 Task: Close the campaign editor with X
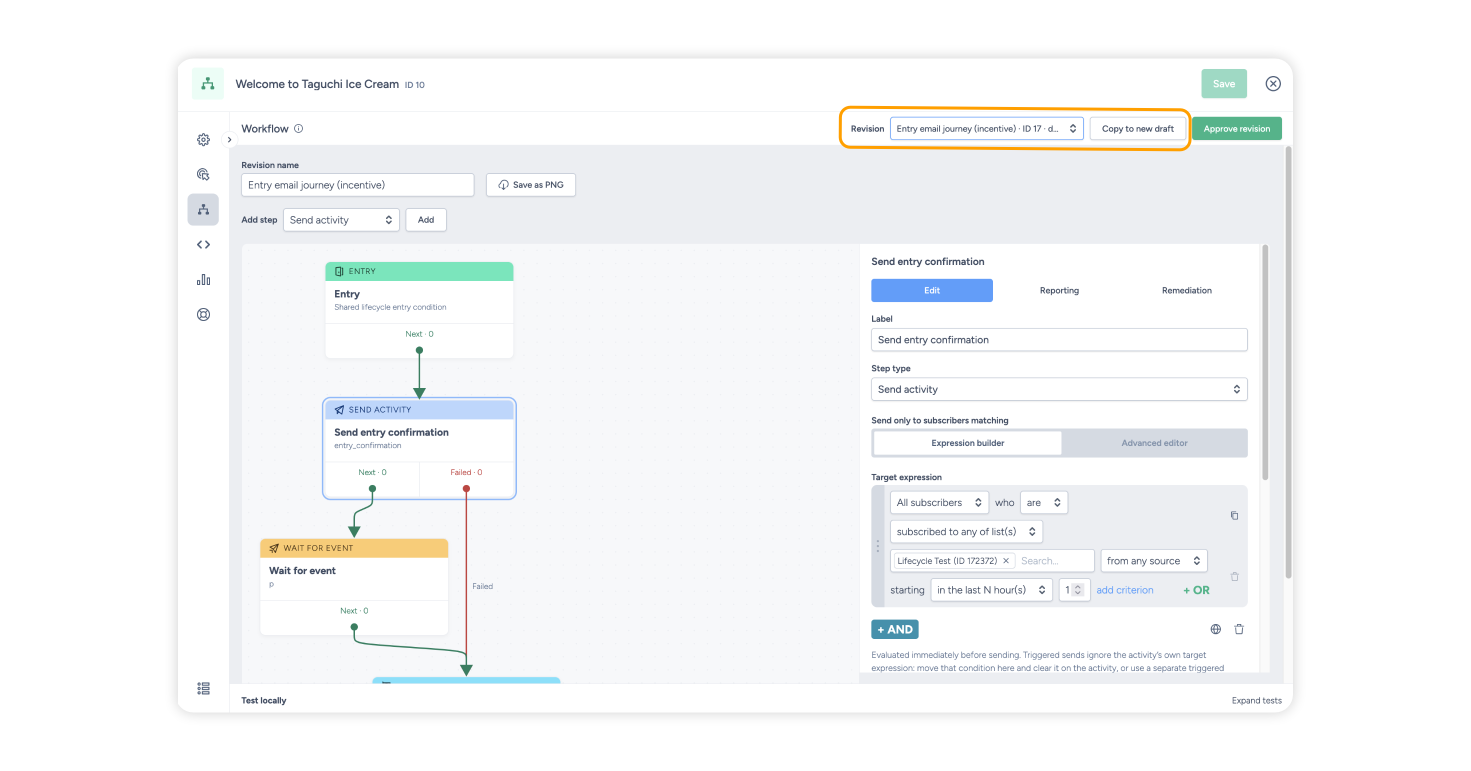coord(1273,84)
